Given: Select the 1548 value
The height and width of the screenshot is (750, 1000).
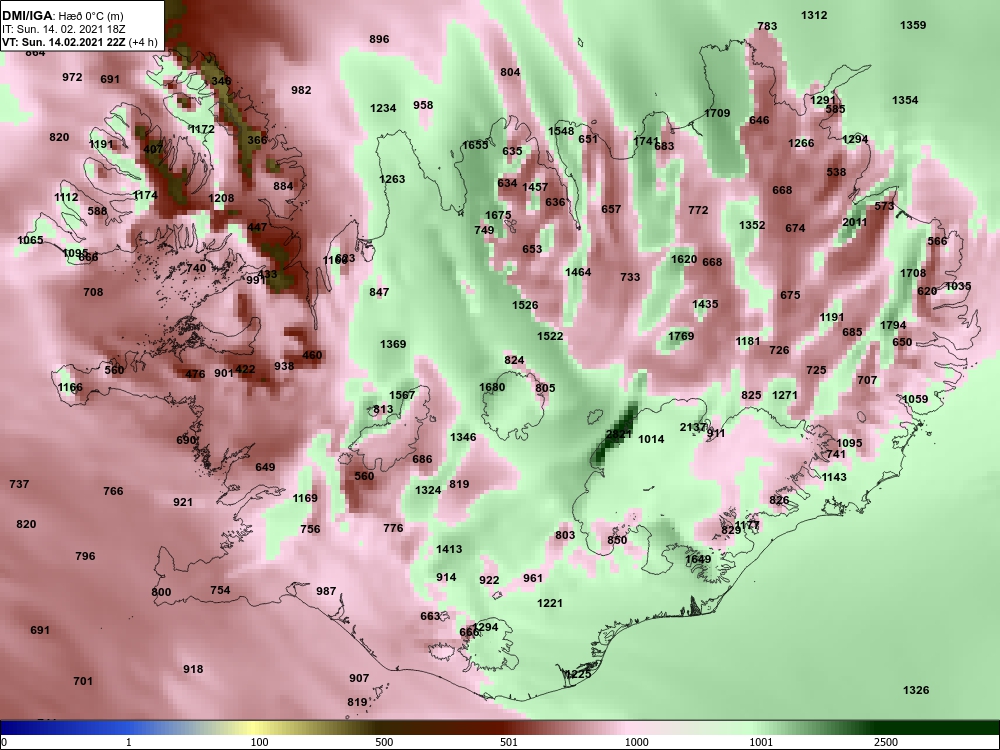Looking at the screenshot, I should pos(561,131).
